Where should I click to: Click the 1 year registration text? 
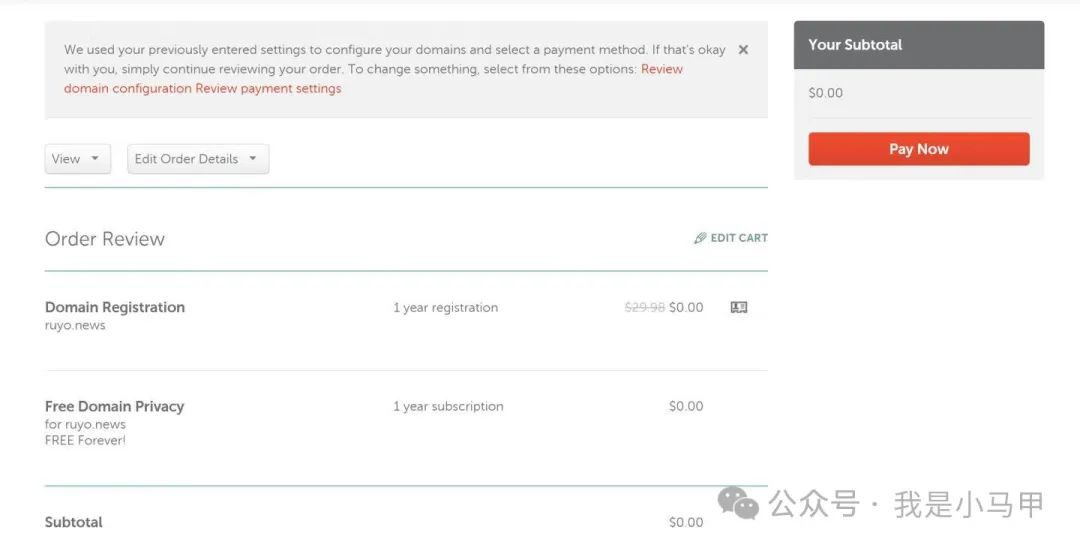pyautogui.click(x=446, y=308)
